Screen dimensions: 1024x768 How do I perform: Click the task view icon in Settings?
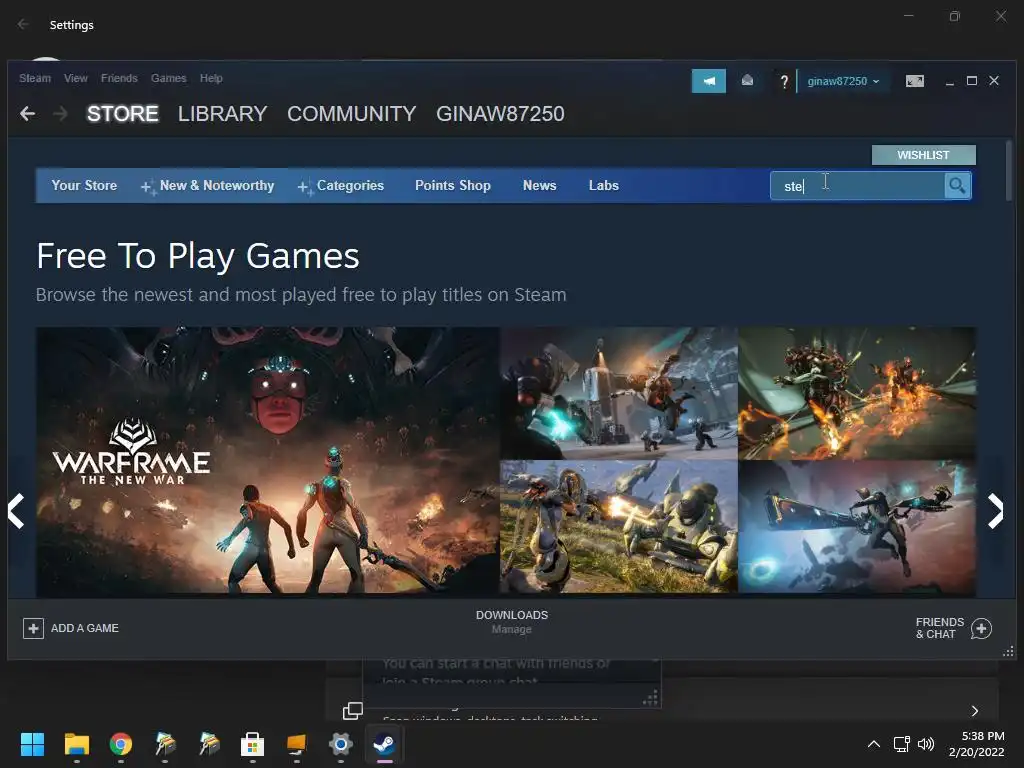pos(353,711)
